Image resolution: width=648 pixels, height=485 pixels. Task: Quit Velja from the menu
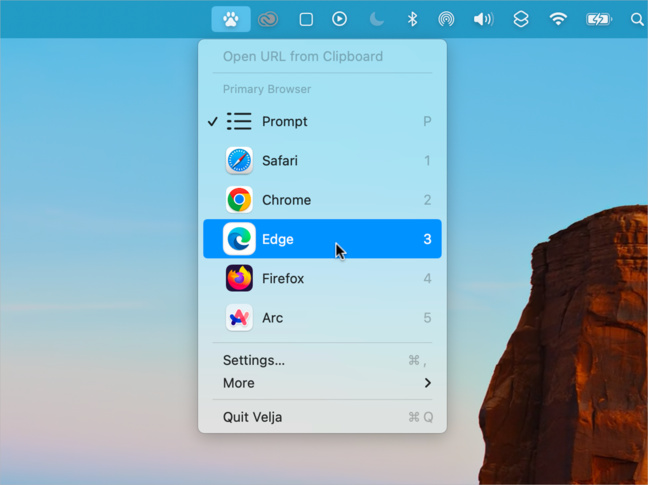pos(322,417)
